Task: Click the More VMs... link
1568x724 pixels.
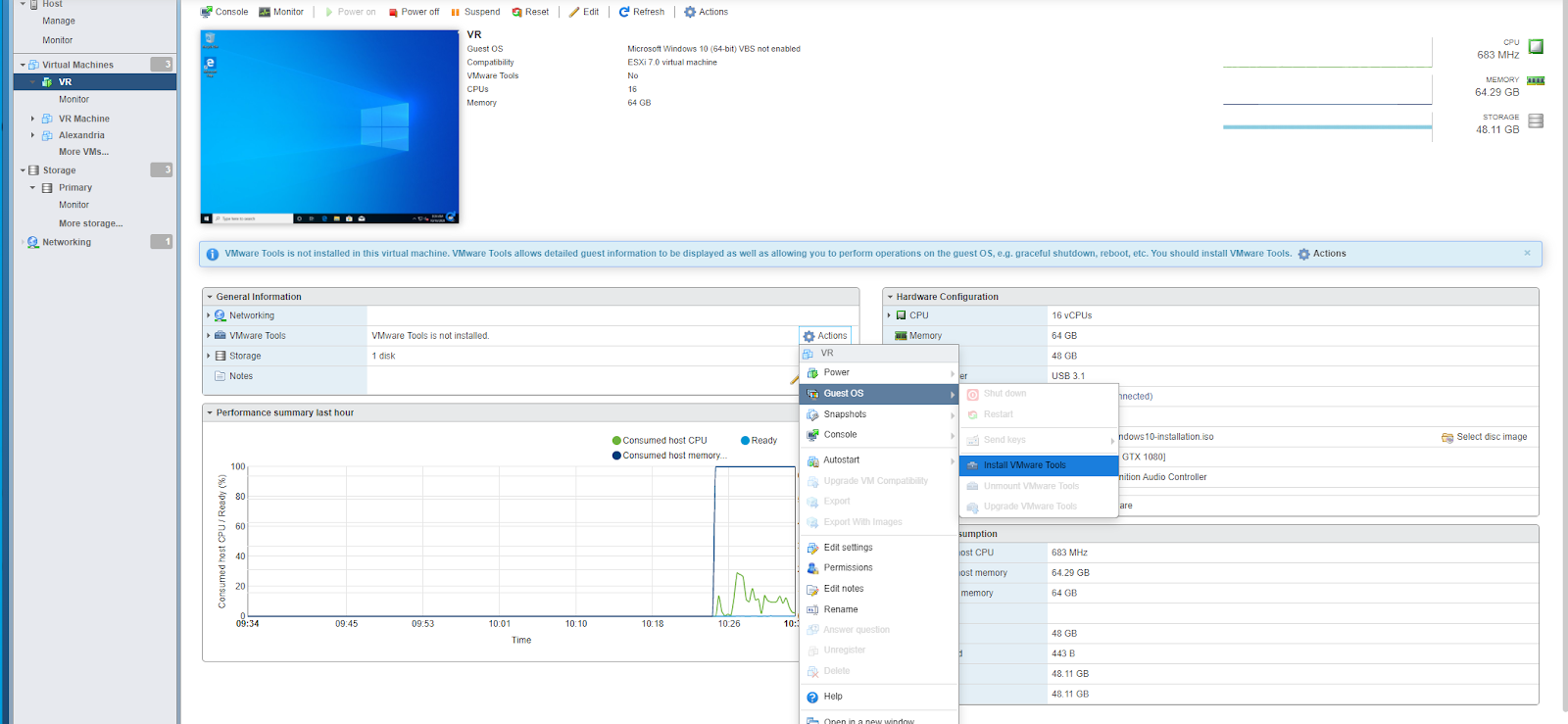Action: [x=83, y=152]
